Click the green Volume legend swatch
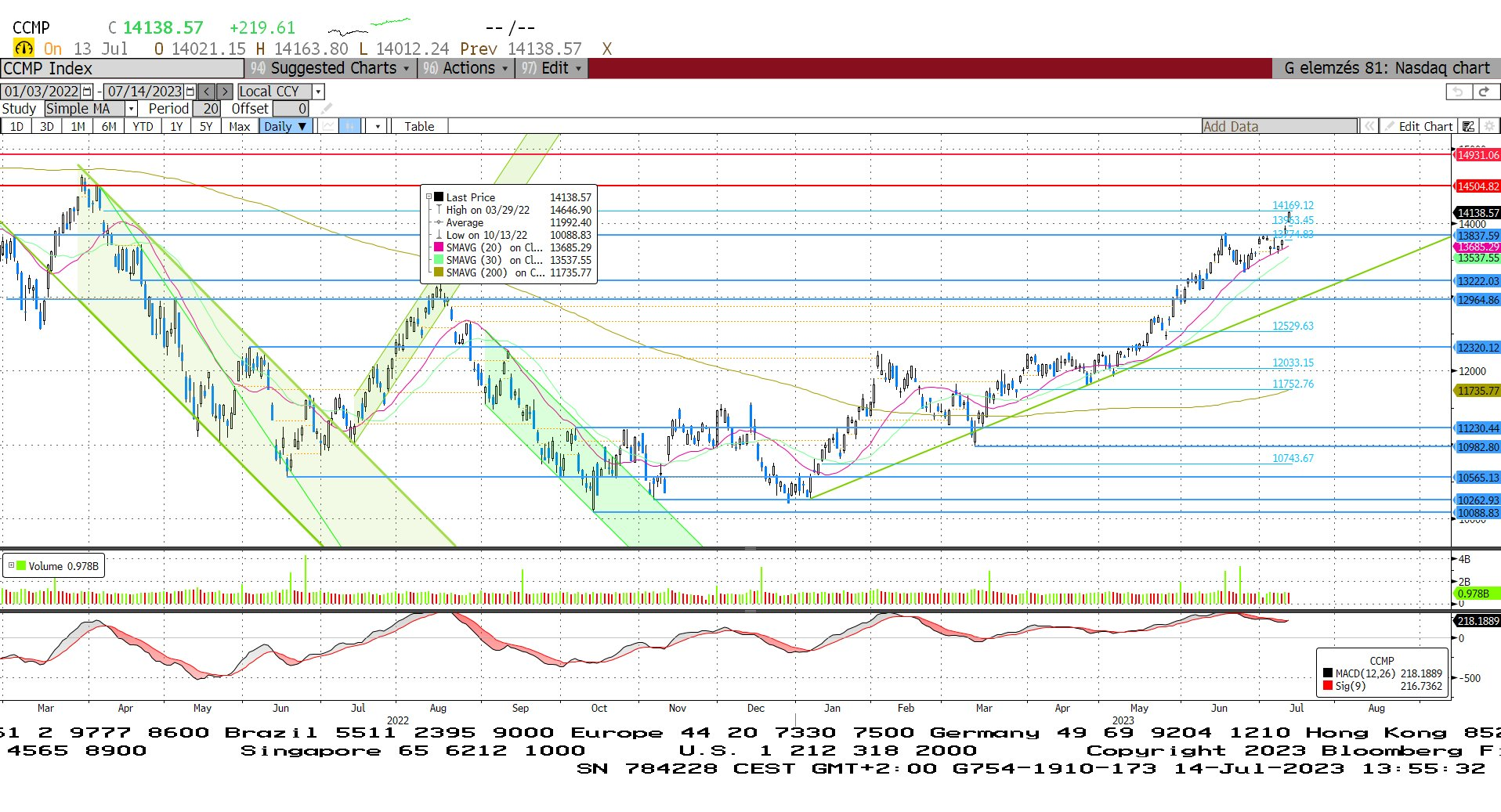 (x=21, y=565)
